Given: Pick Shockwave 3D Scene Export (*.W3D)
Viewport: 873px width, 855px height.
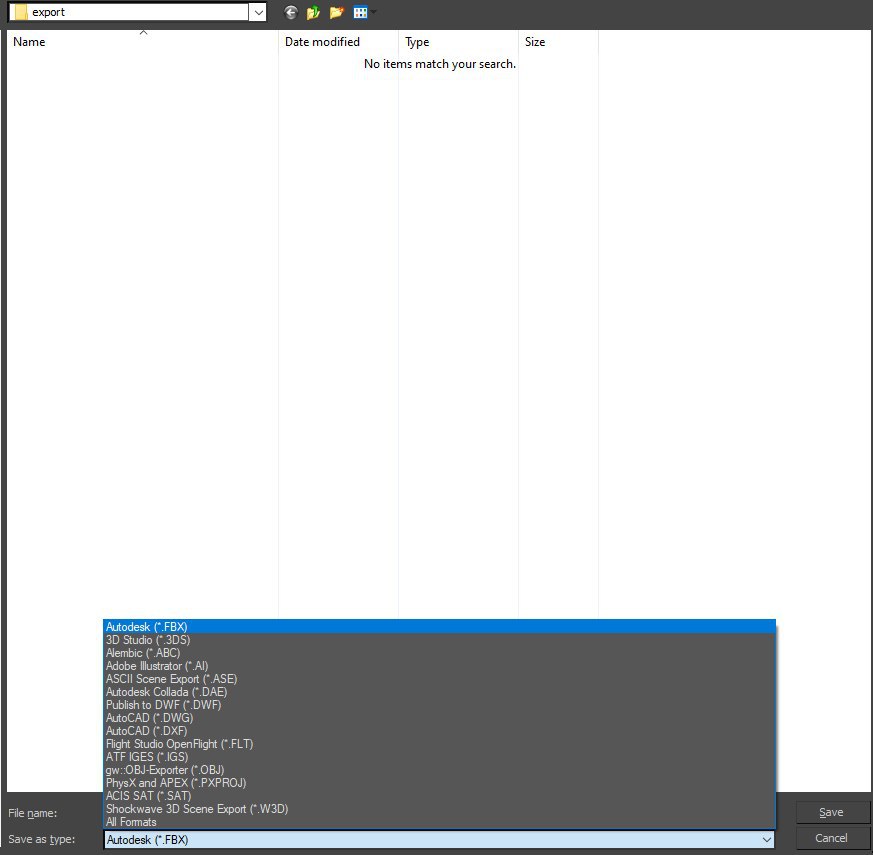Looking at the screenshot, I should coord(439,809).
